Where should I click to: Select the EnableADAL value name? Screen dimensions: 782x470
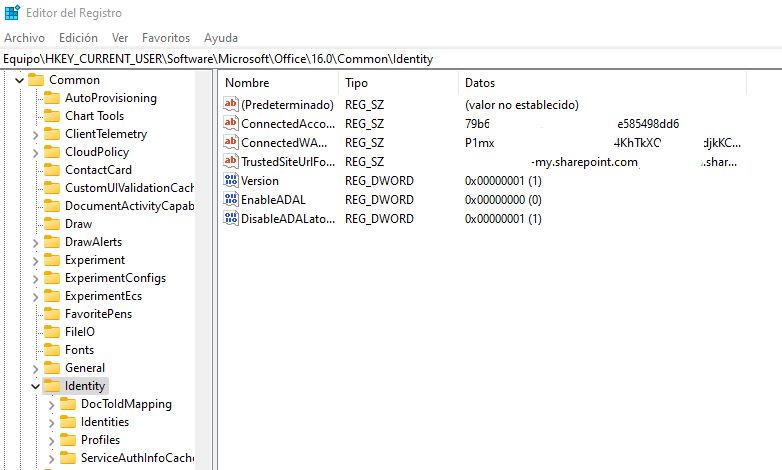273,200
